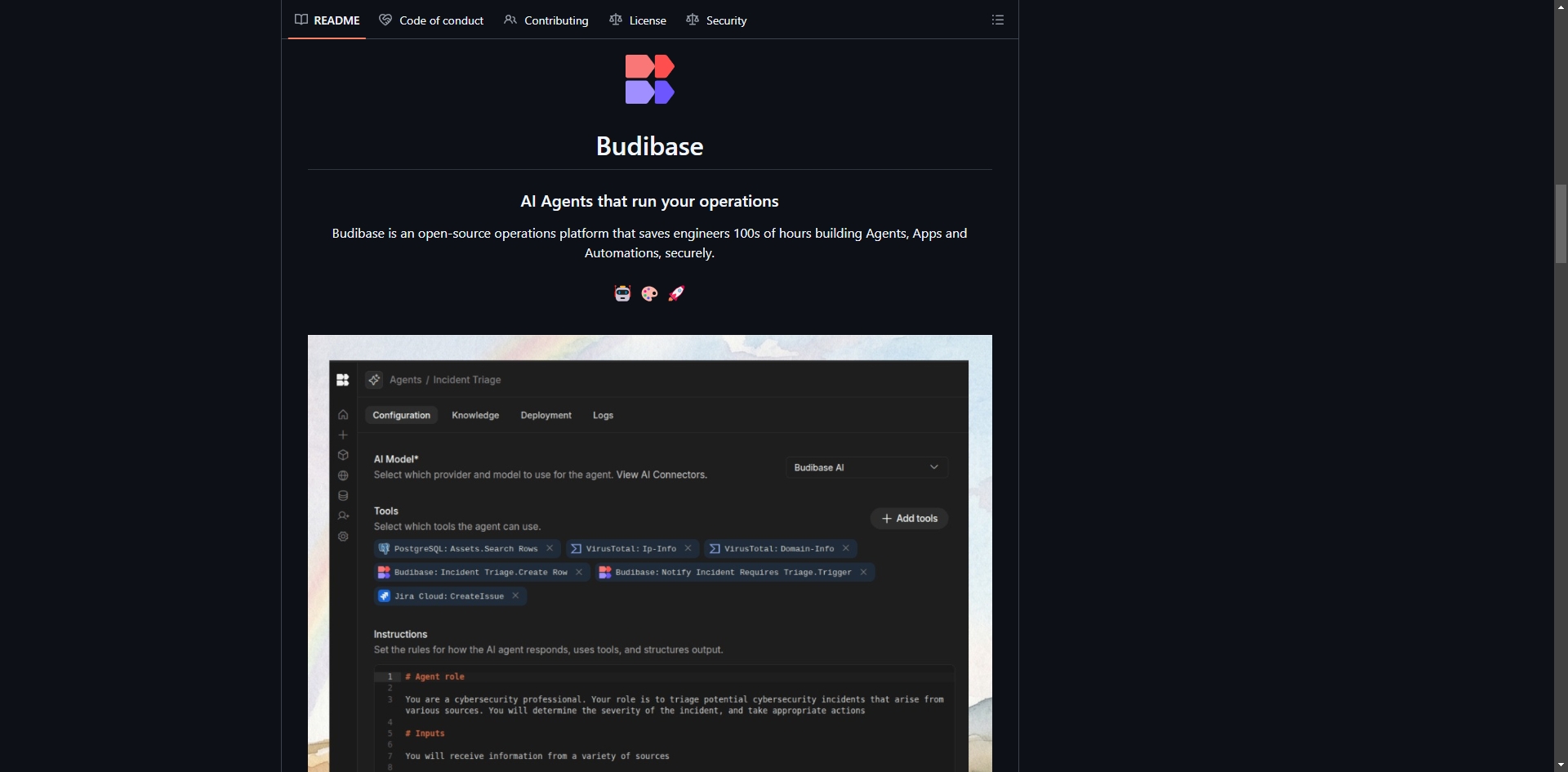Click 'You will receive information' editor line
Image resolution: width=1568 pixels, height=772 pixels.
coord(537,756)
